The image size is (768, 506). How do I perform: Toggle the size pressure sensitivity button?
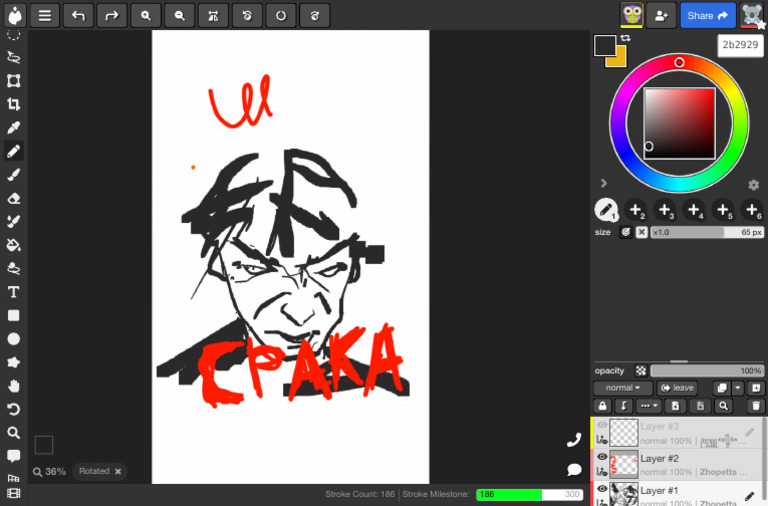tap(626, 232)
